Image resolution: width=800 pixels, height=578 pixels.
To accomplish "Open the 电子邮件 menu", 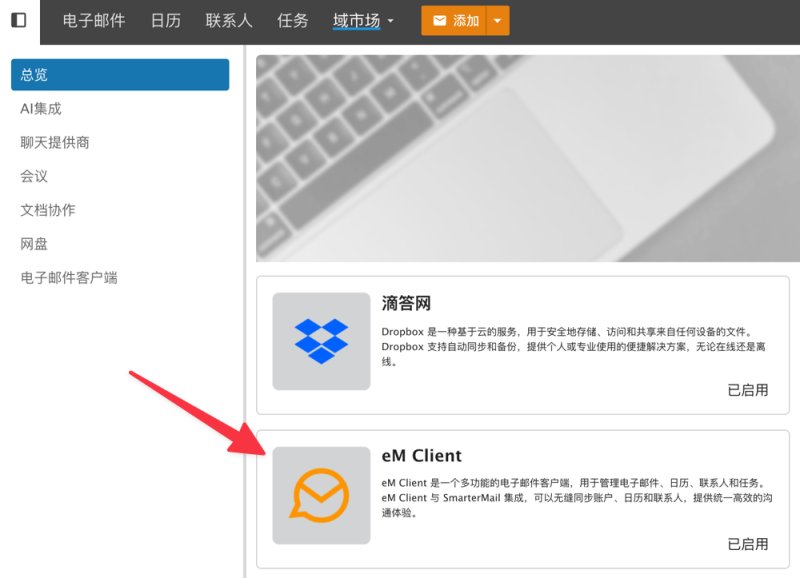I will pos(94,20).
